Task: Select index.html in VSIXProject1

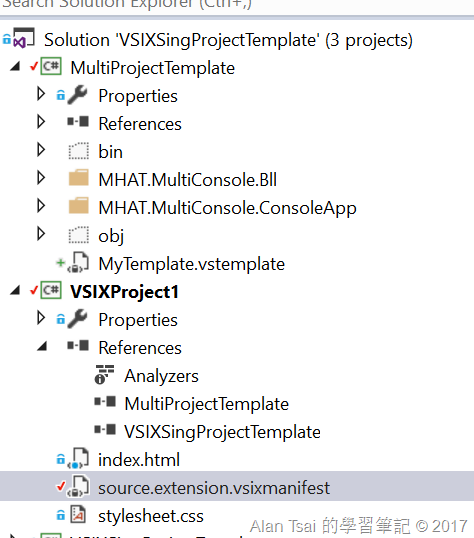Action: pos(139,460)
